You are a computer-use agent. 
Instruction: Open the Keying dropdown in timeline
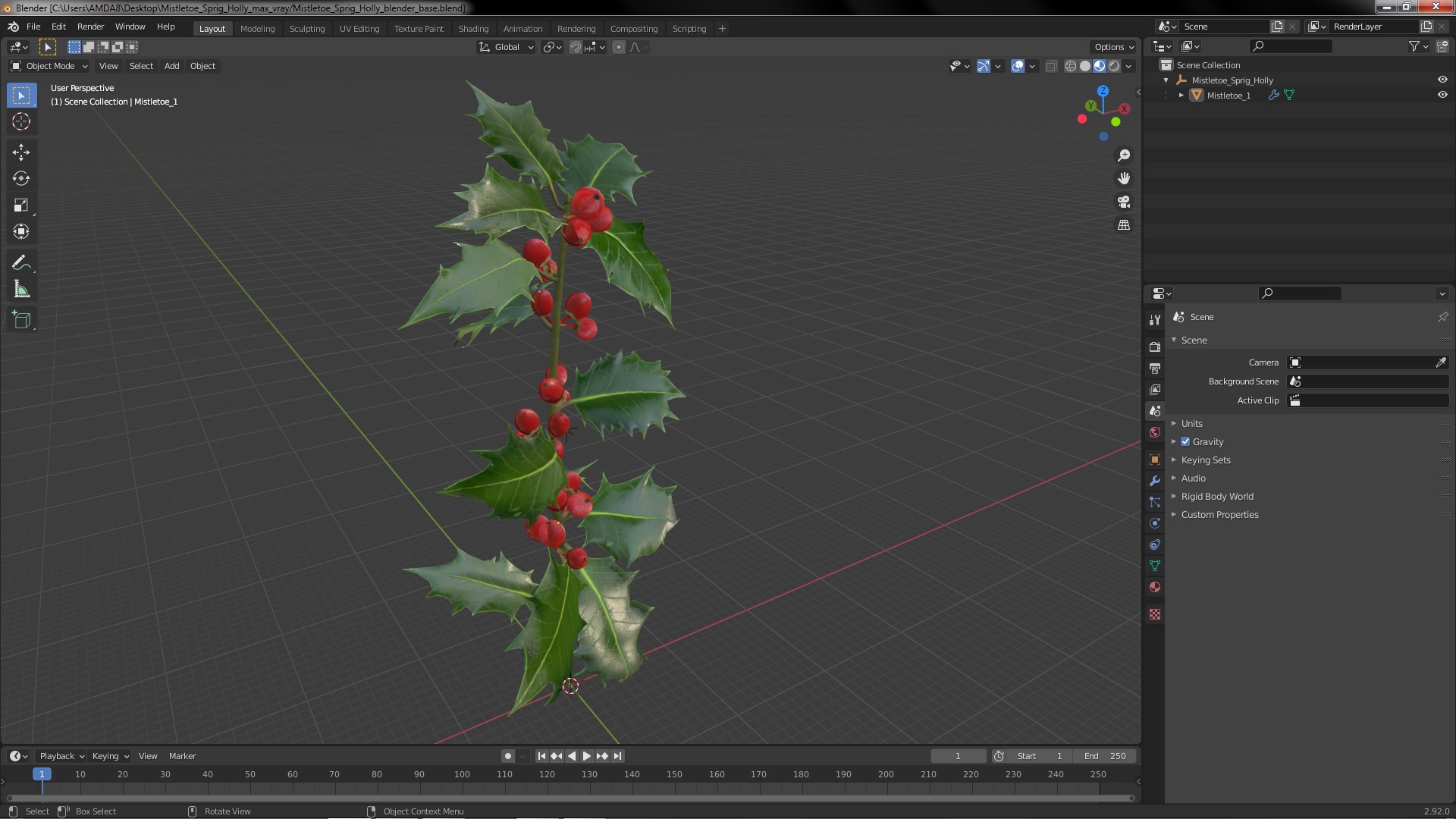point(110,756)
